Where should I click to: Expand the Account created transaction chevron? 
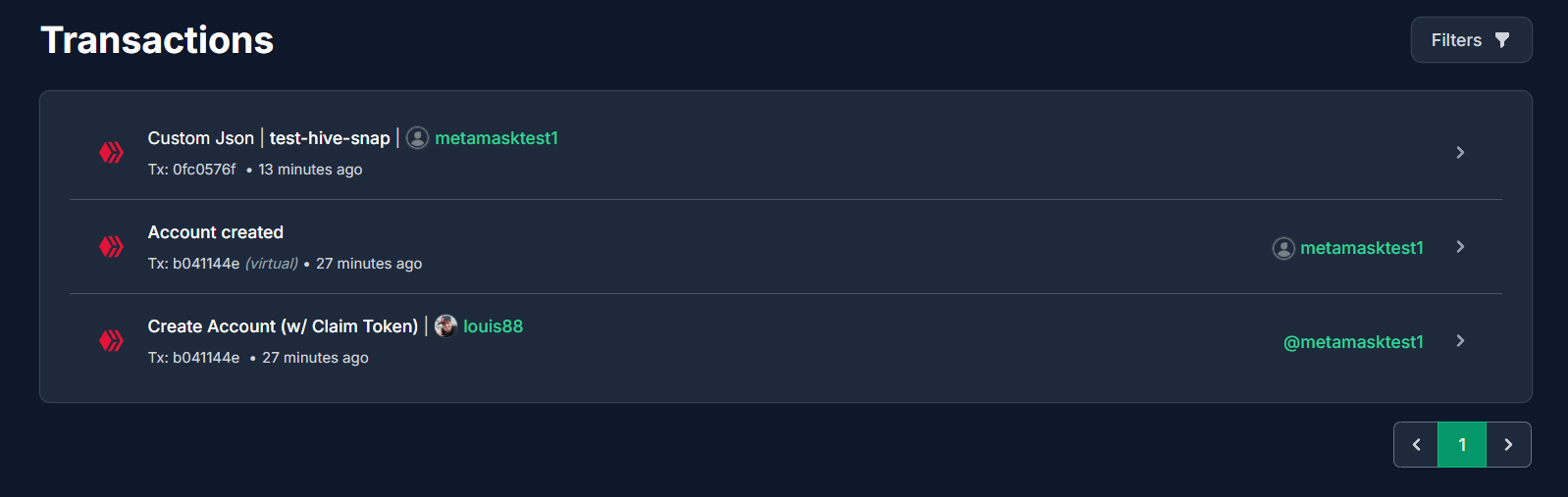tap(1460, 246)
